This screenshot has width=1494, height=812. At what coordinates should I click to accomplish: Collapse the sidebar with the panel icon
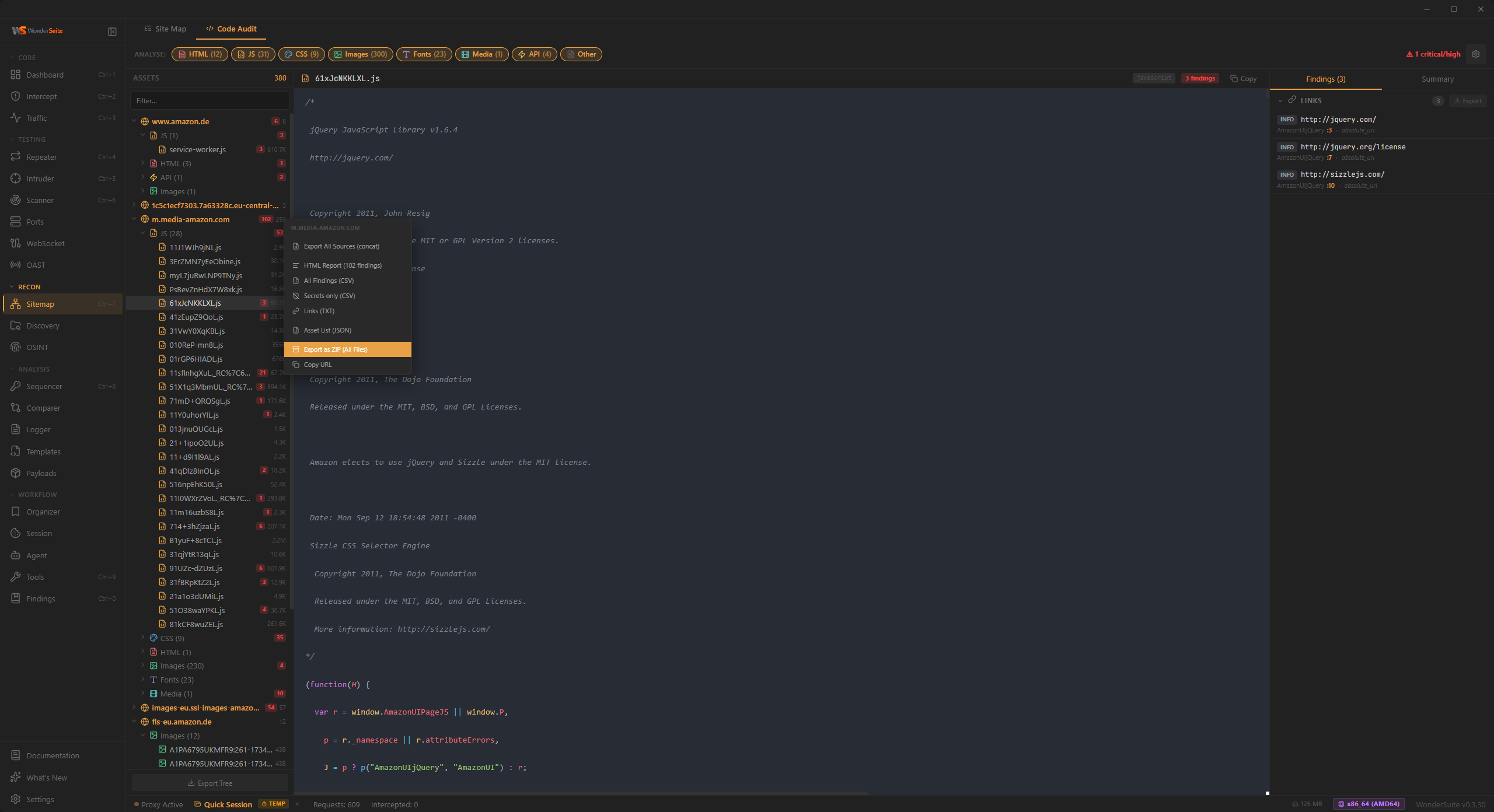point(112,32)
